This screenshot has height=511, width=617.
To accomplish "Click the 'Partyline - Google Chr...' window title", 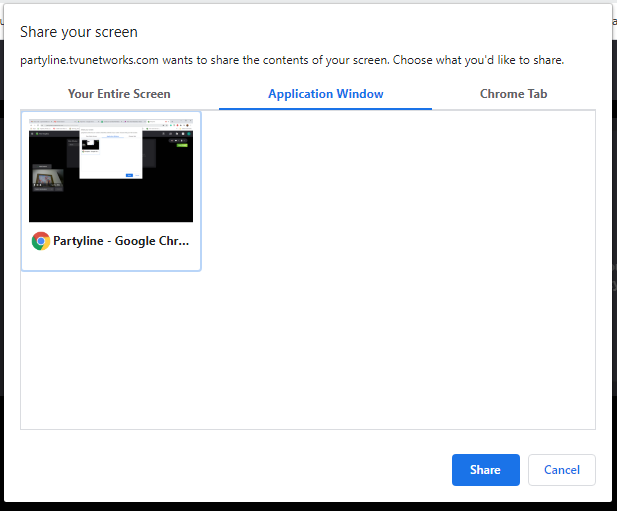I will [x=121, y=241].
